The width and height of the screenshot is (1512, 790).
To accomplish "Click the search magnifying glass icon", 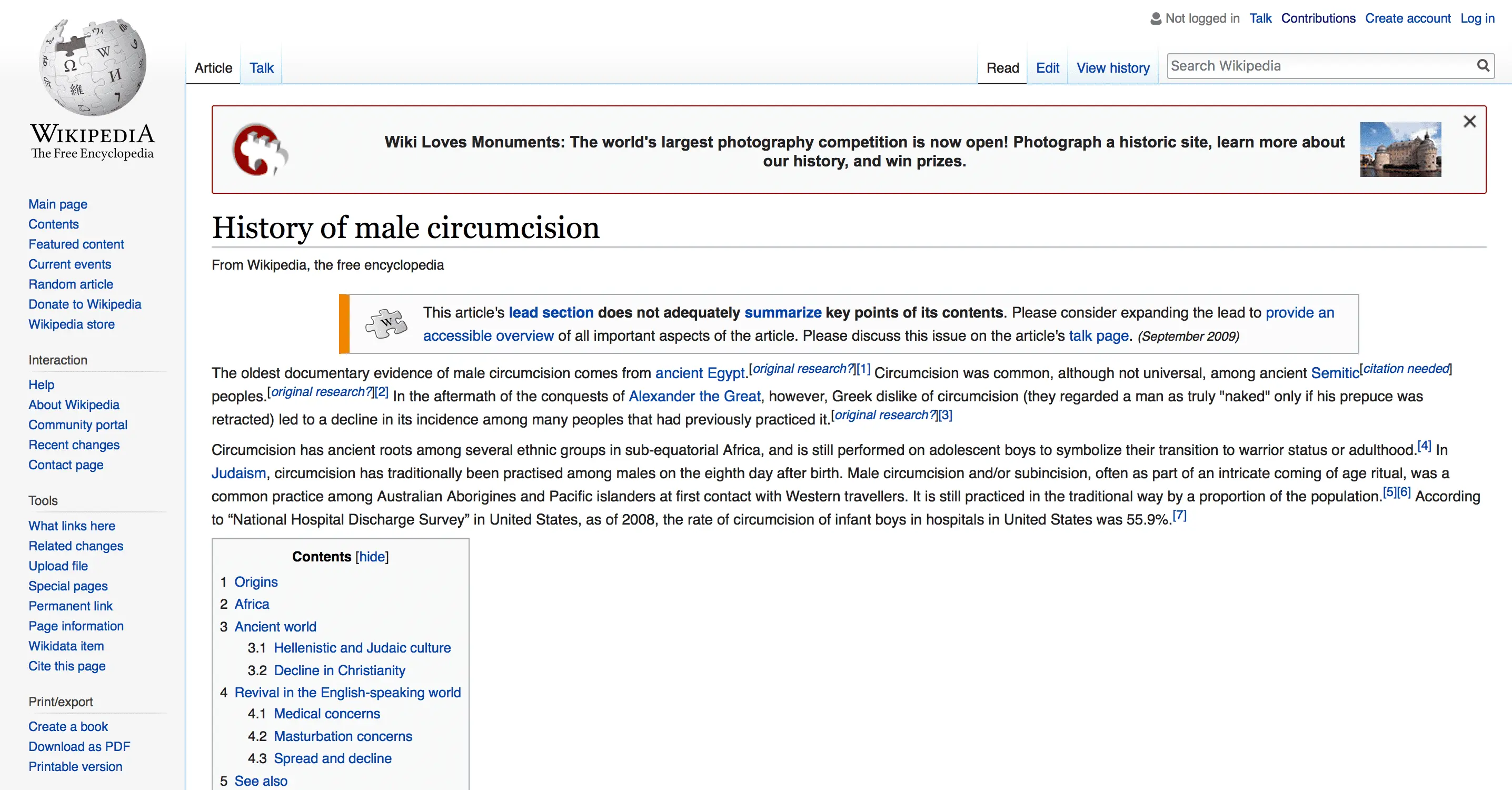I will tap(1483, 66).
